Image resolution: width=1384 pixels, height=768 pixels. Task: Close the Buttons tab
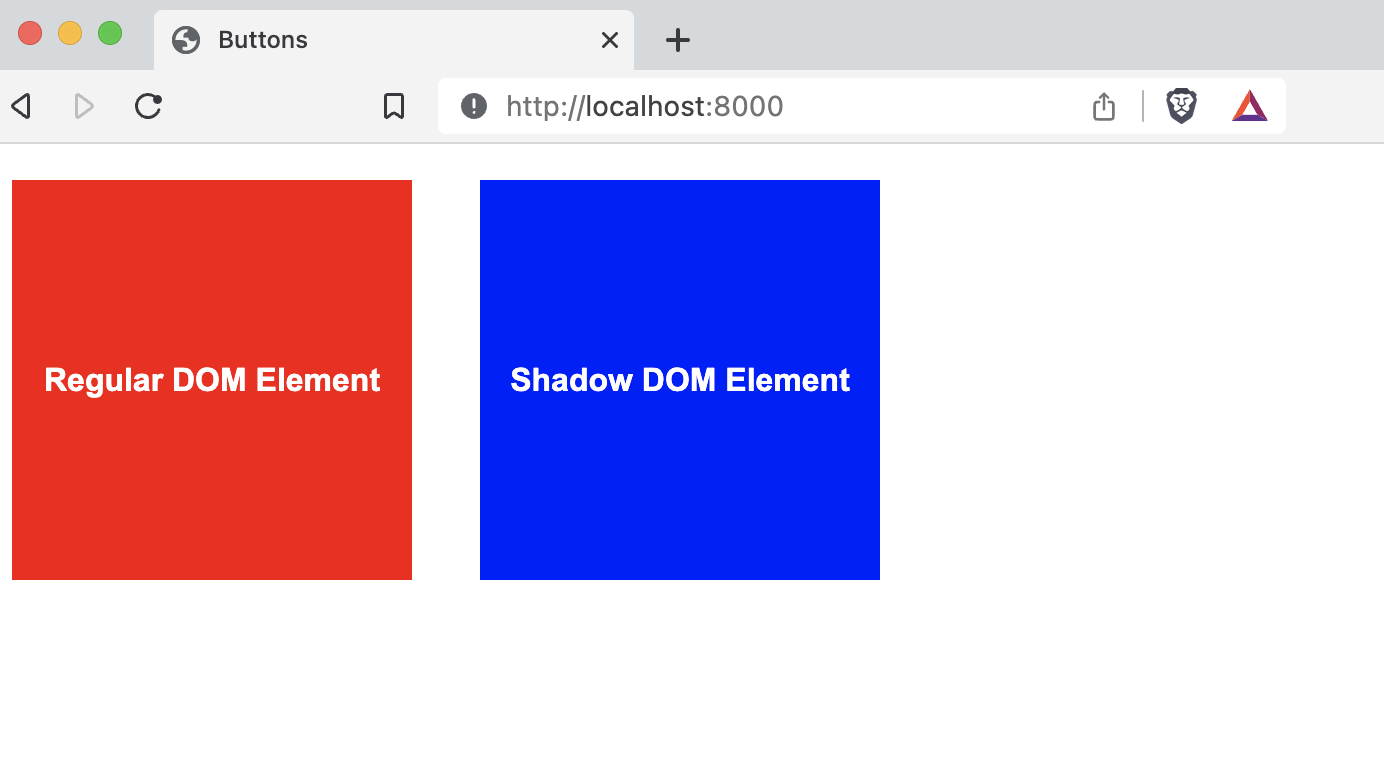pyautogui.click(x=610, y=40)
